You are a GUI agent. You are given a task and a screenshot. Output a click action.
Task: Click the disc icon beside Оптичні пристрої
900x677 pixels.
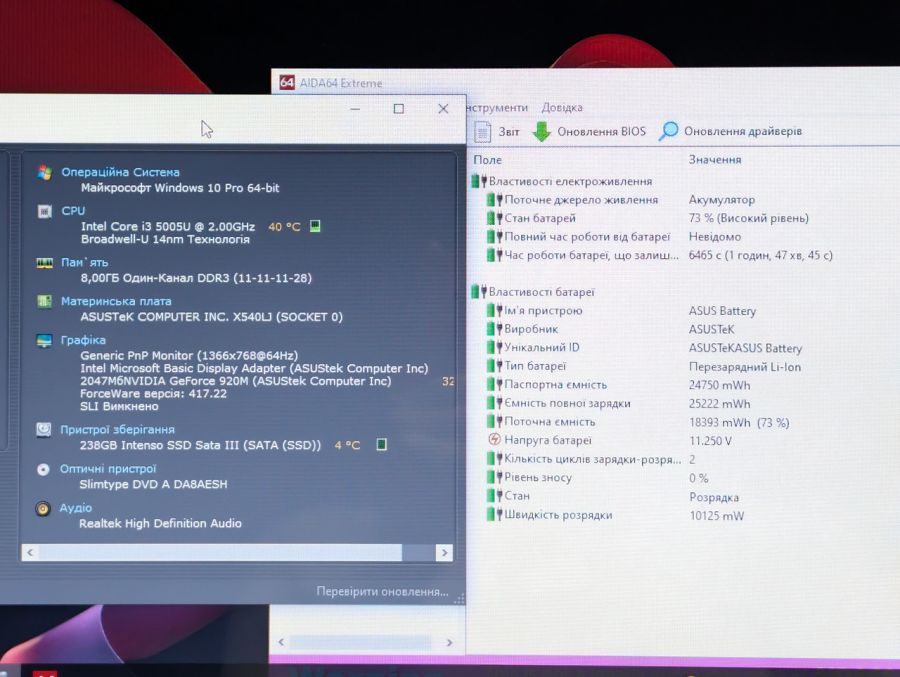pos(43,469)
